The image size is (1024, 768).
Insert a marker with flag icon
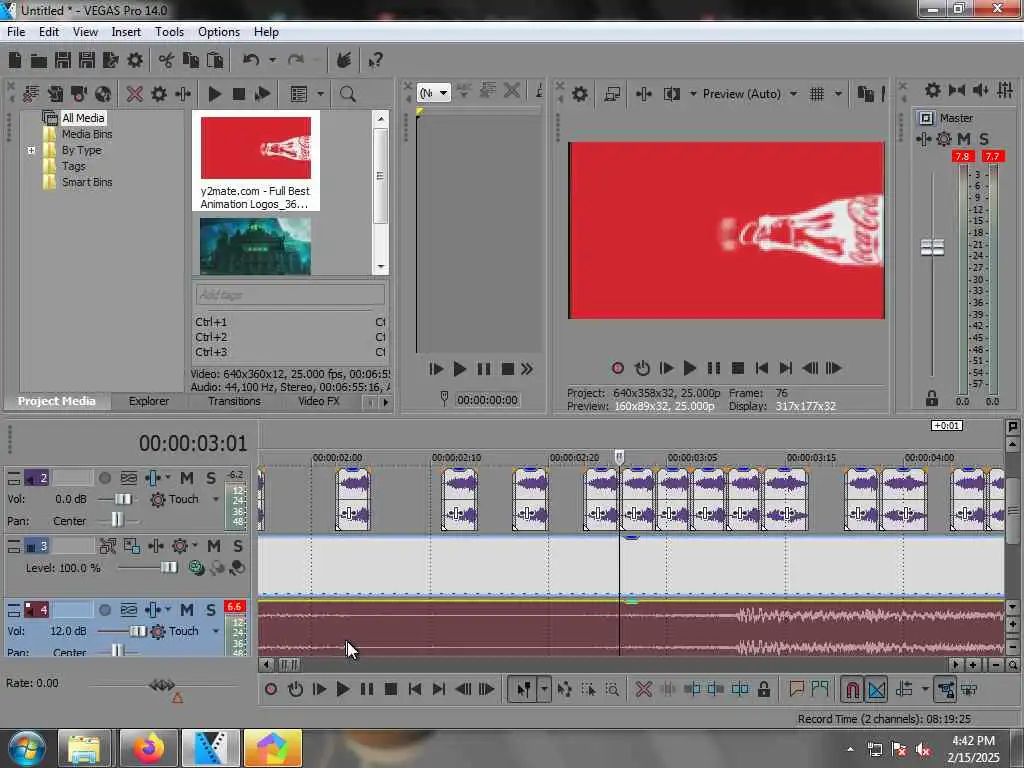796,688
